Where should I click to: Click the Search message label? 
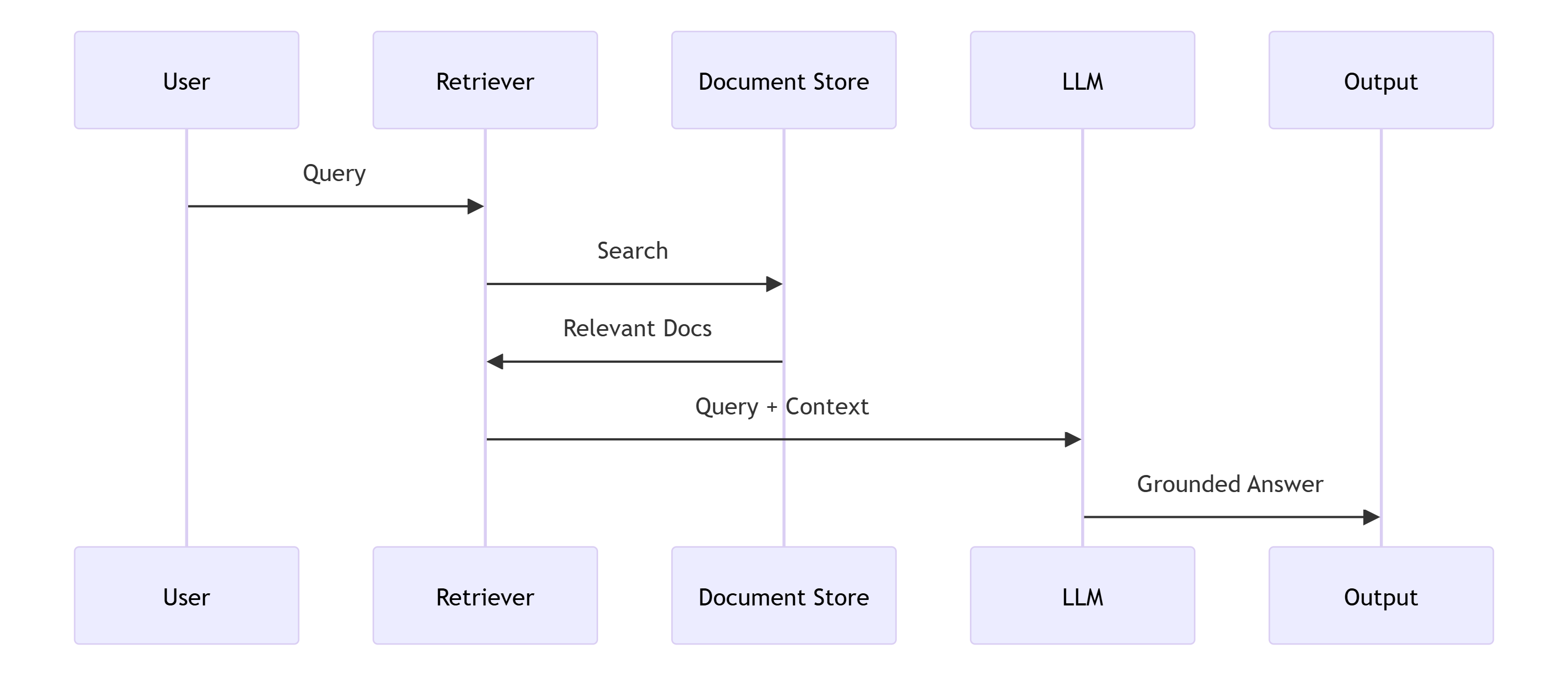coord(633,251)
